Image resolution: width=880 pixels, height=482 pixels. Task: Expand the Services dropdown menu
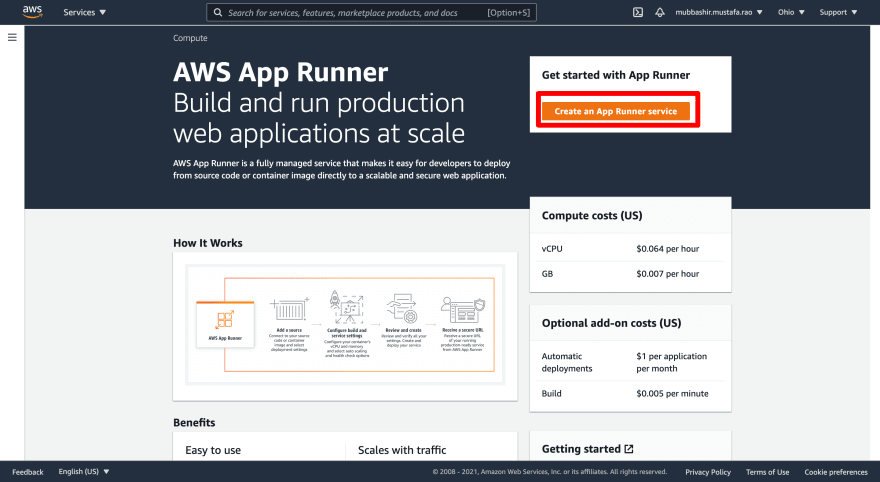(84, 12)
